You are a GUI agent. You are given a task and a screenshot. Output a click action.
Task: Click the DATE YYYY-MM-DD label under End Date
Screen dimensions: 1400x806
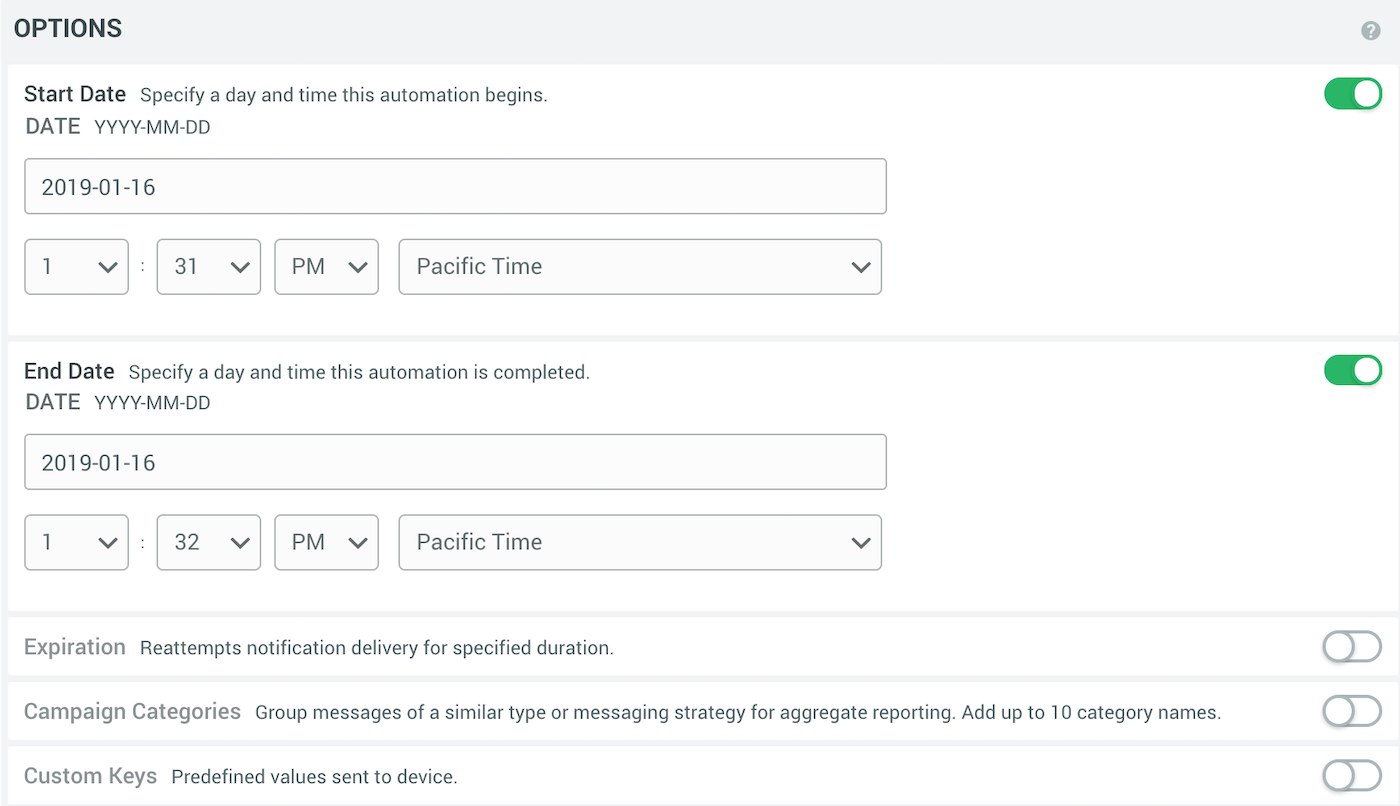pos(118,403)
